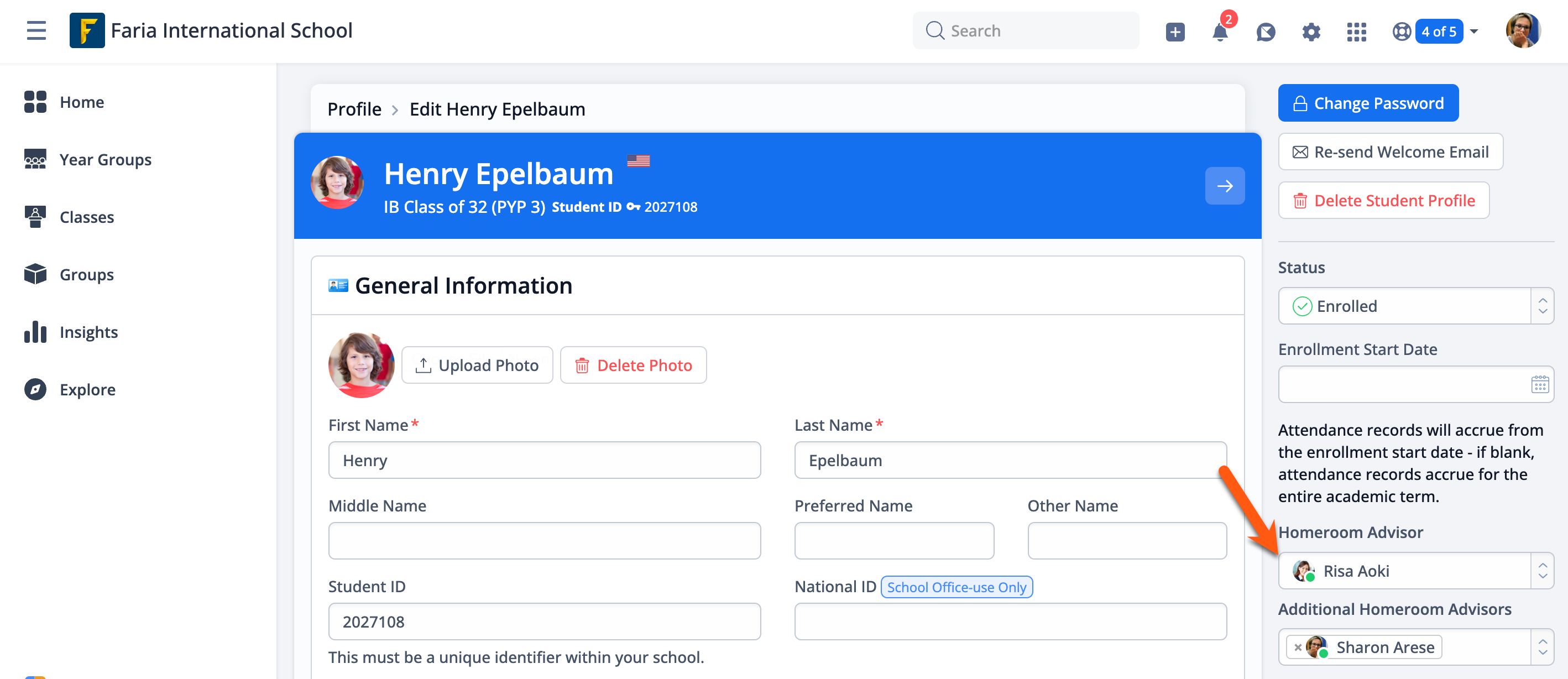Viewport: 1568px width, 679px height.
Task: Click the Change Password button
Action: [x=1368, y=103]
